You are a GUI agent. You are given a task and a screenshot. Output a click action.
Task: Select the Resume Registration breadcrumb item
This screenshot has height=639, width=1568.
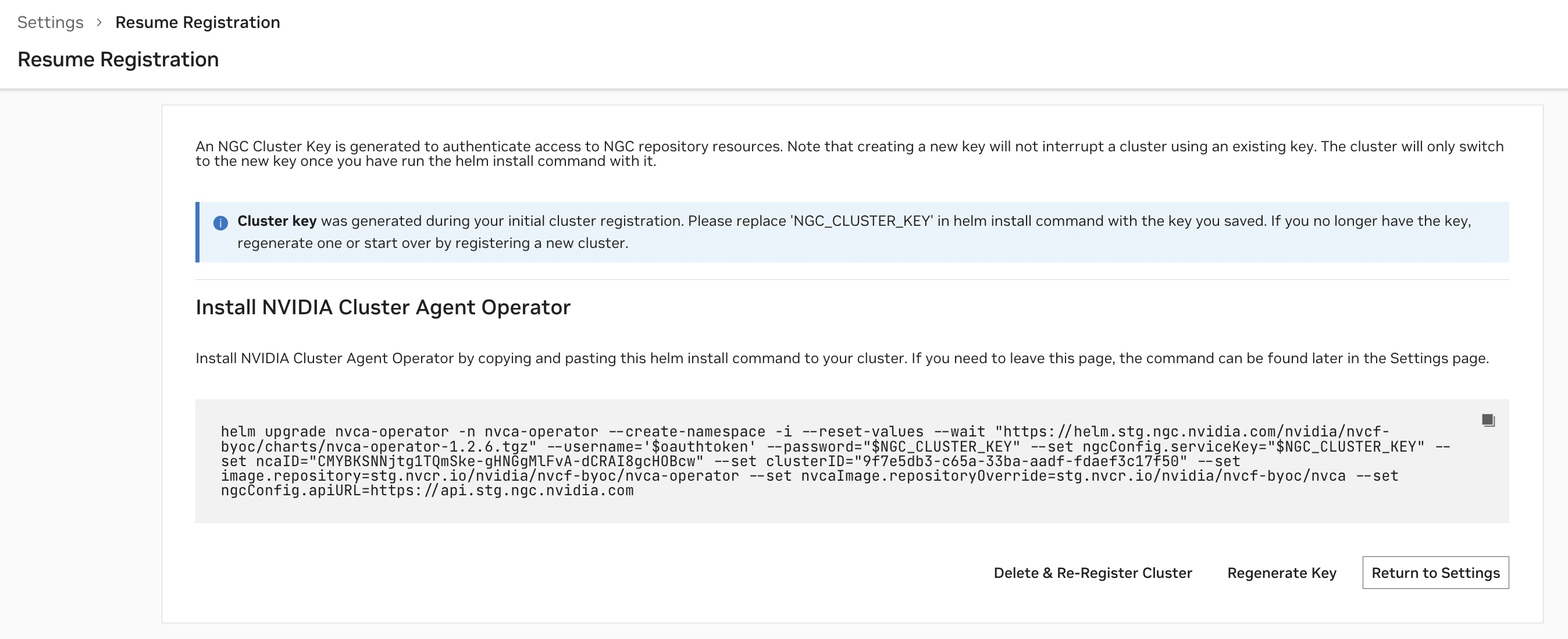pos(197,23)
